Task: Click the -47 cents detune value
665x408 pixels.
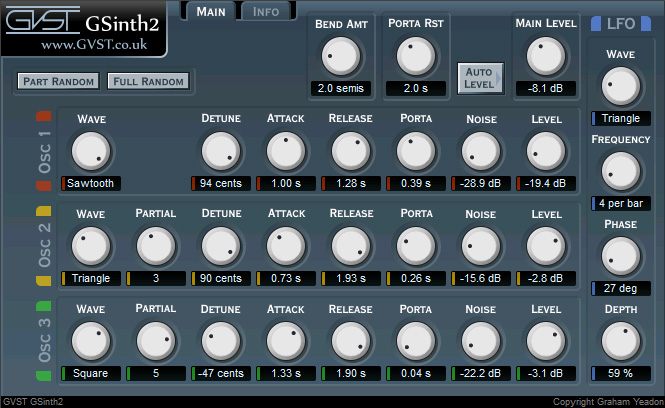Action: click(x=221, y=373)
